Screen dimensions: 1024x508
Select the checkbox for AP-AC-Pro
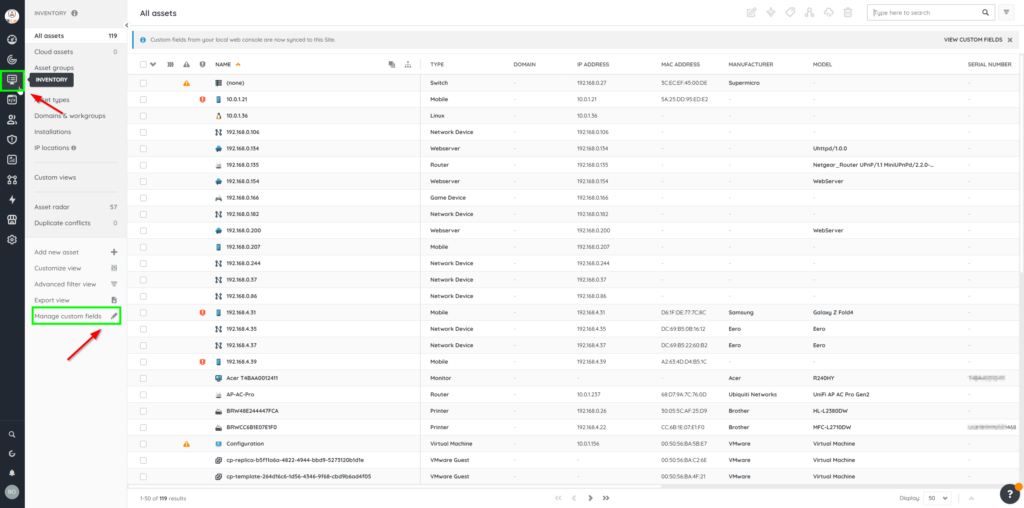pyautogui.click(x=144, y=394)
